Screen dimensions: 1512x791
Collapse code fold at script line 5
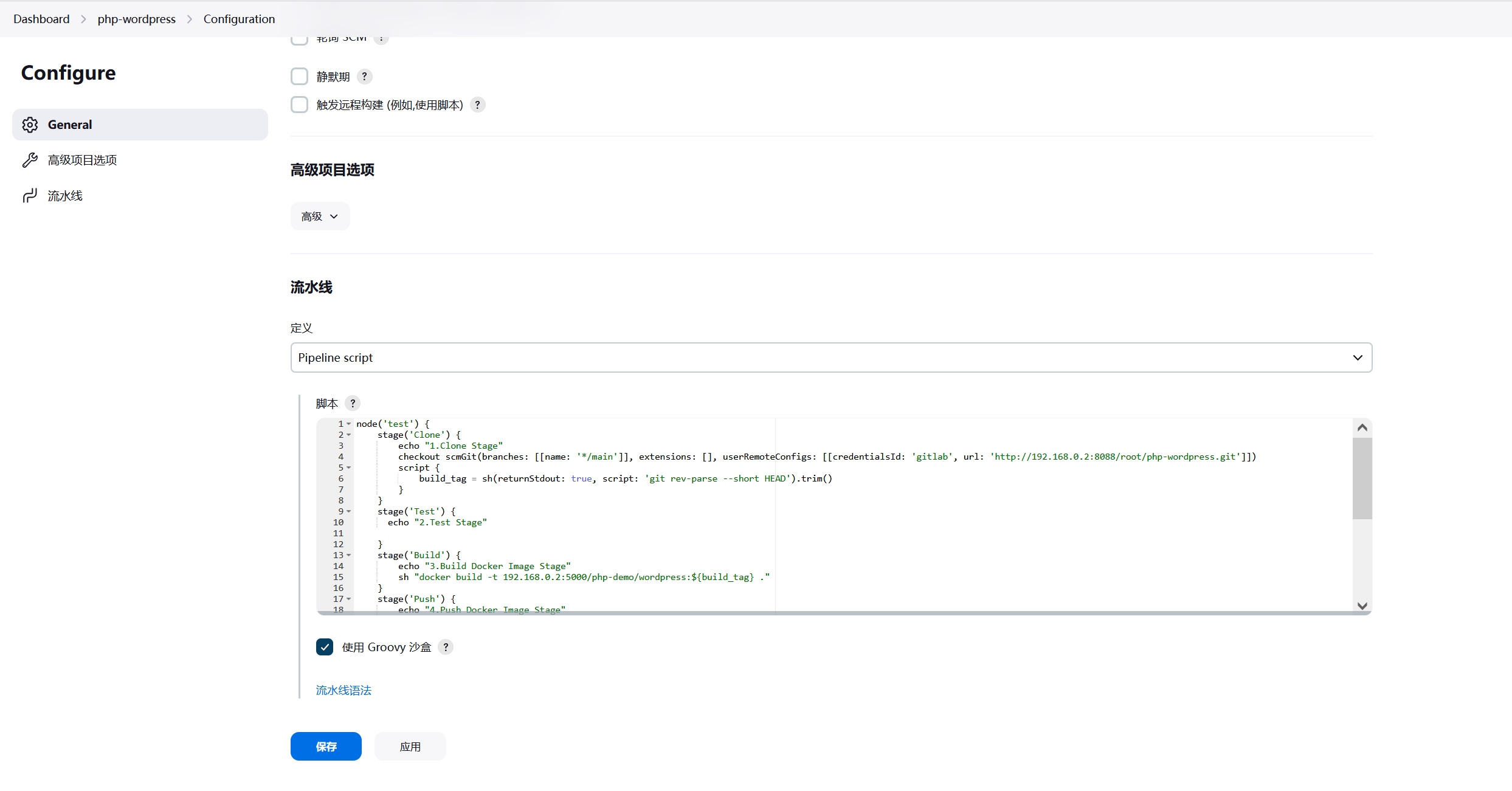click(349, 468)
